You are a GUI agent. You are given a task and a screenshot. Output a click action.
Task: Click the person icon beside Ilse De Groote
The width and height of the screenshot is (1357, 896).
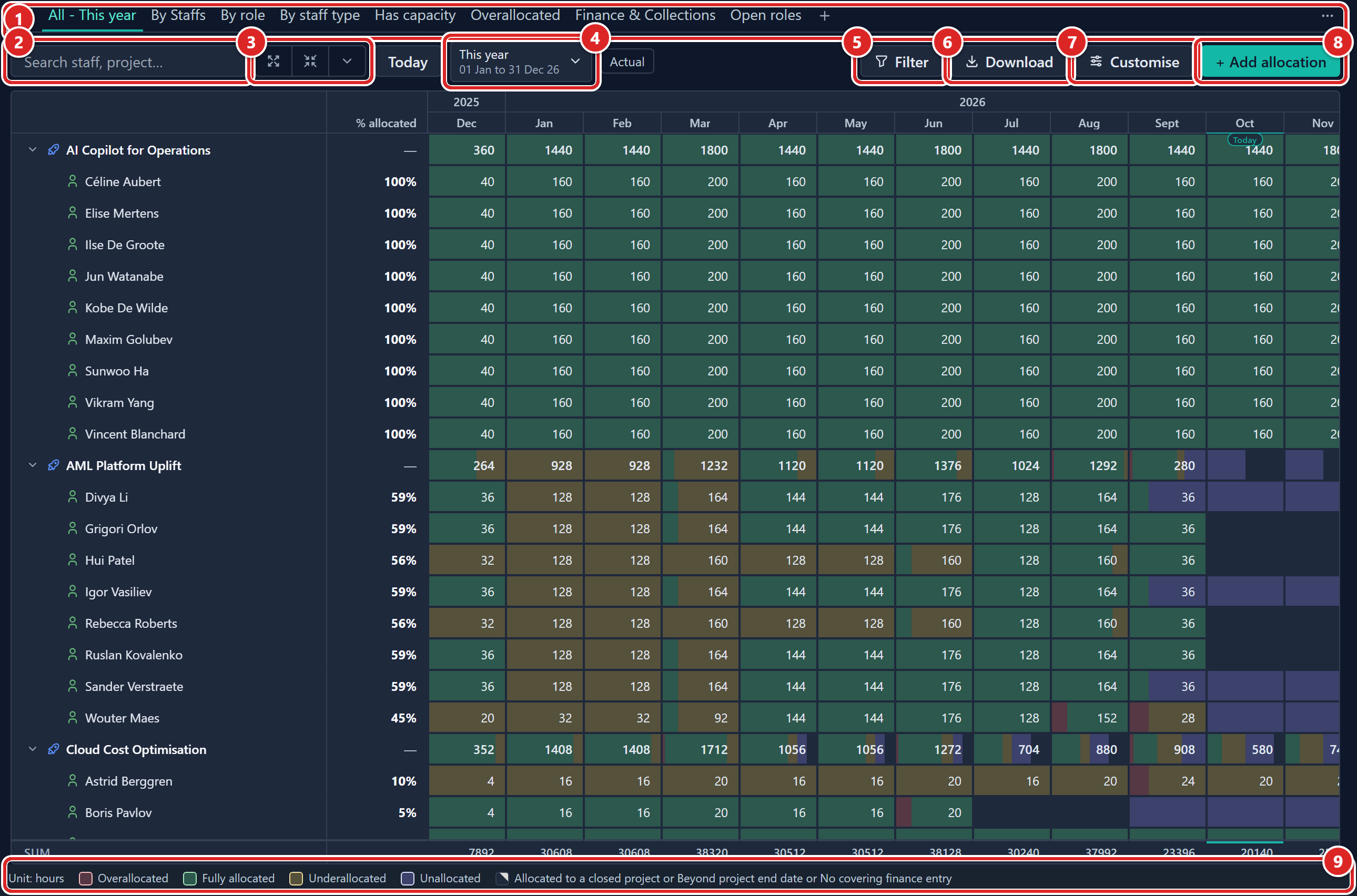73,245
